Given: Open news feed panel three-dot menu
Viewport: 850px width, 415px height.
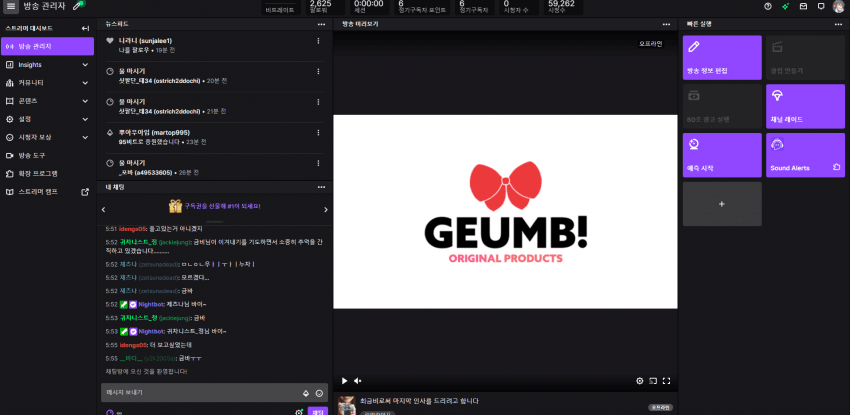Looking at the screenshot, I should pos(321,24).
